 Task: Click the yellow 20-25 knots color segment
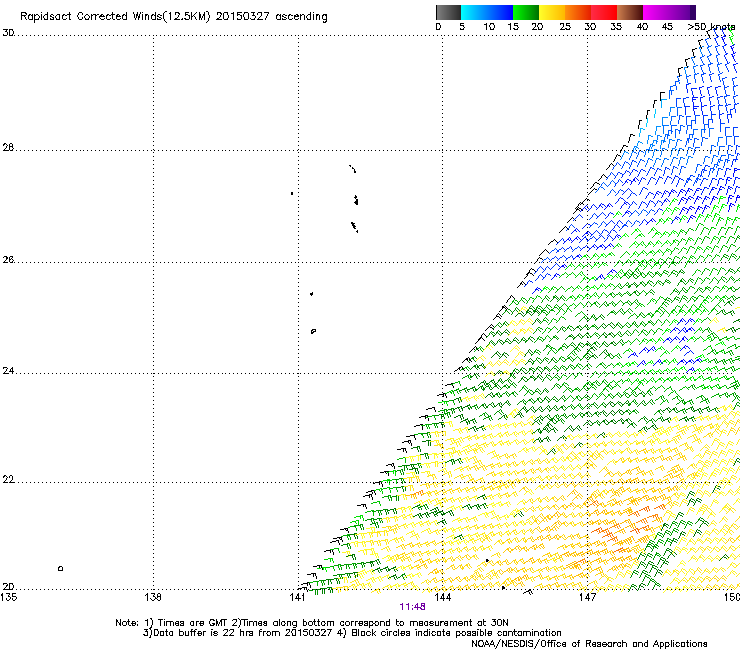coord(552,12)
